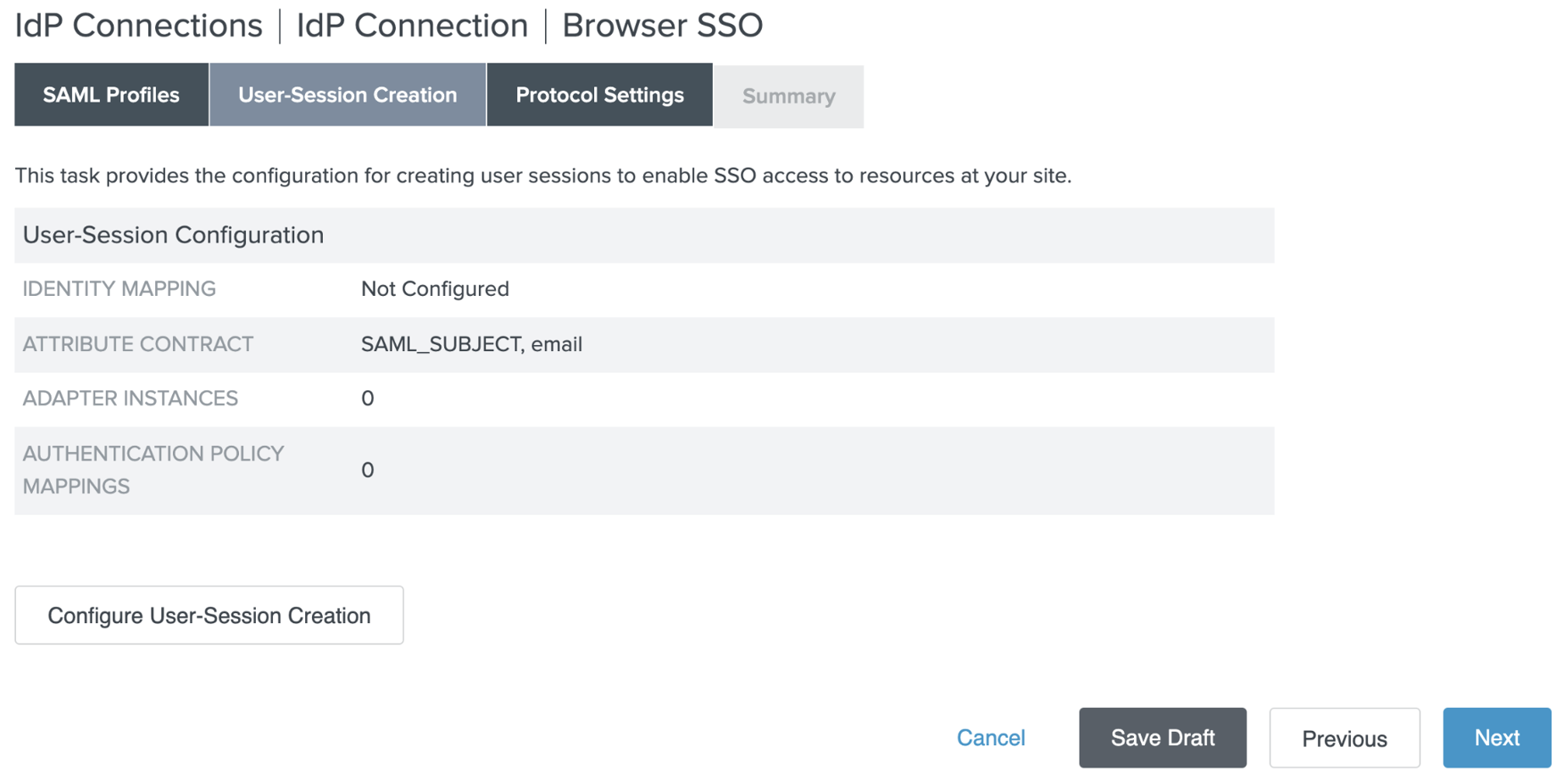1568x775 pixels.
Task: Switch to the Protocol Settings tab
Action: [x=599, y=95]
